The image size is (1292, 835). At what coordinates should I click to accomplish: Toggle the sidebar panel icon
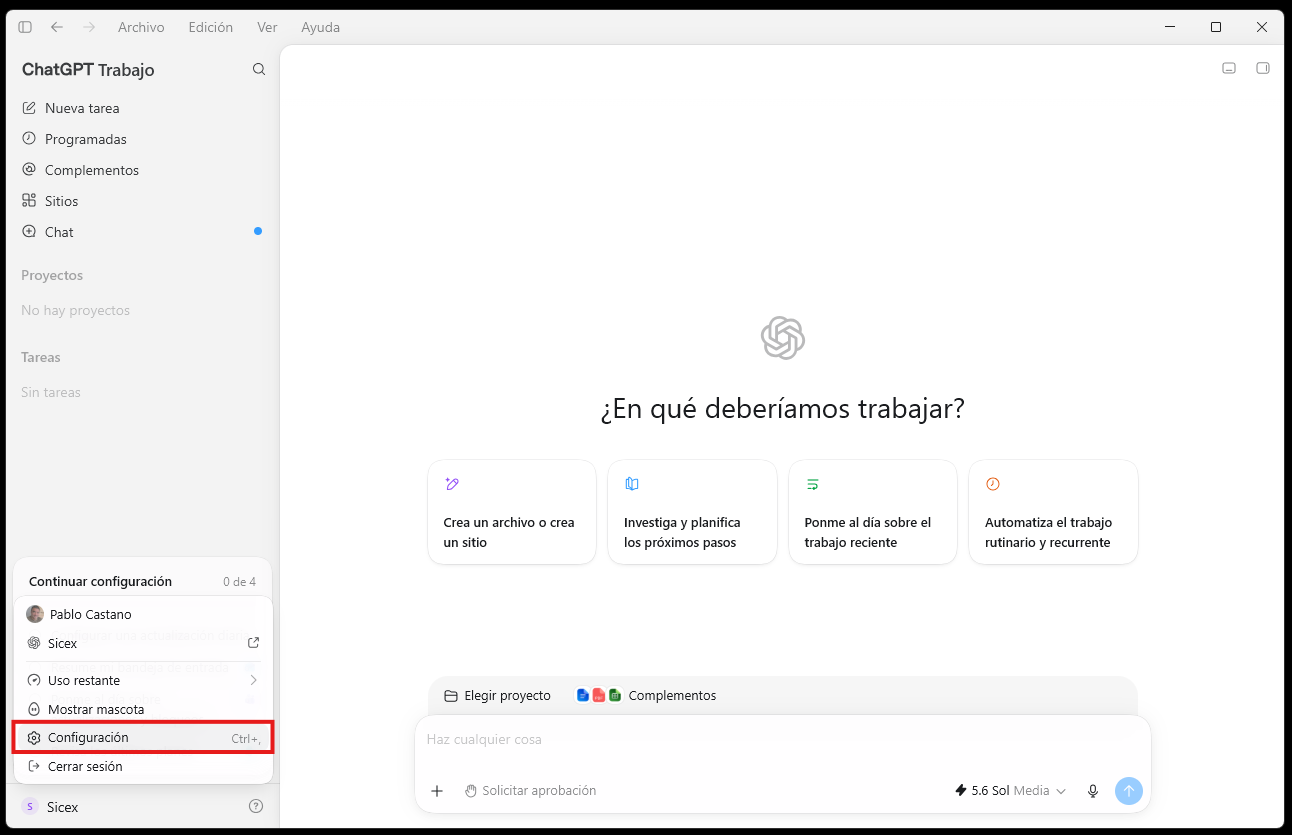click(25, 27)
